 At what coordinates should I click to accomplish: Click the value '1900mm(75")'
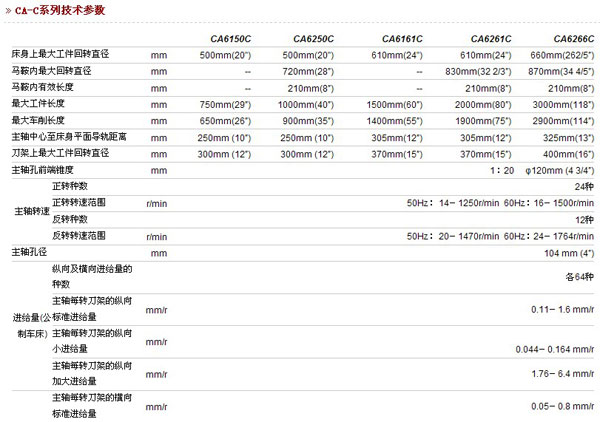pos(483,121)
